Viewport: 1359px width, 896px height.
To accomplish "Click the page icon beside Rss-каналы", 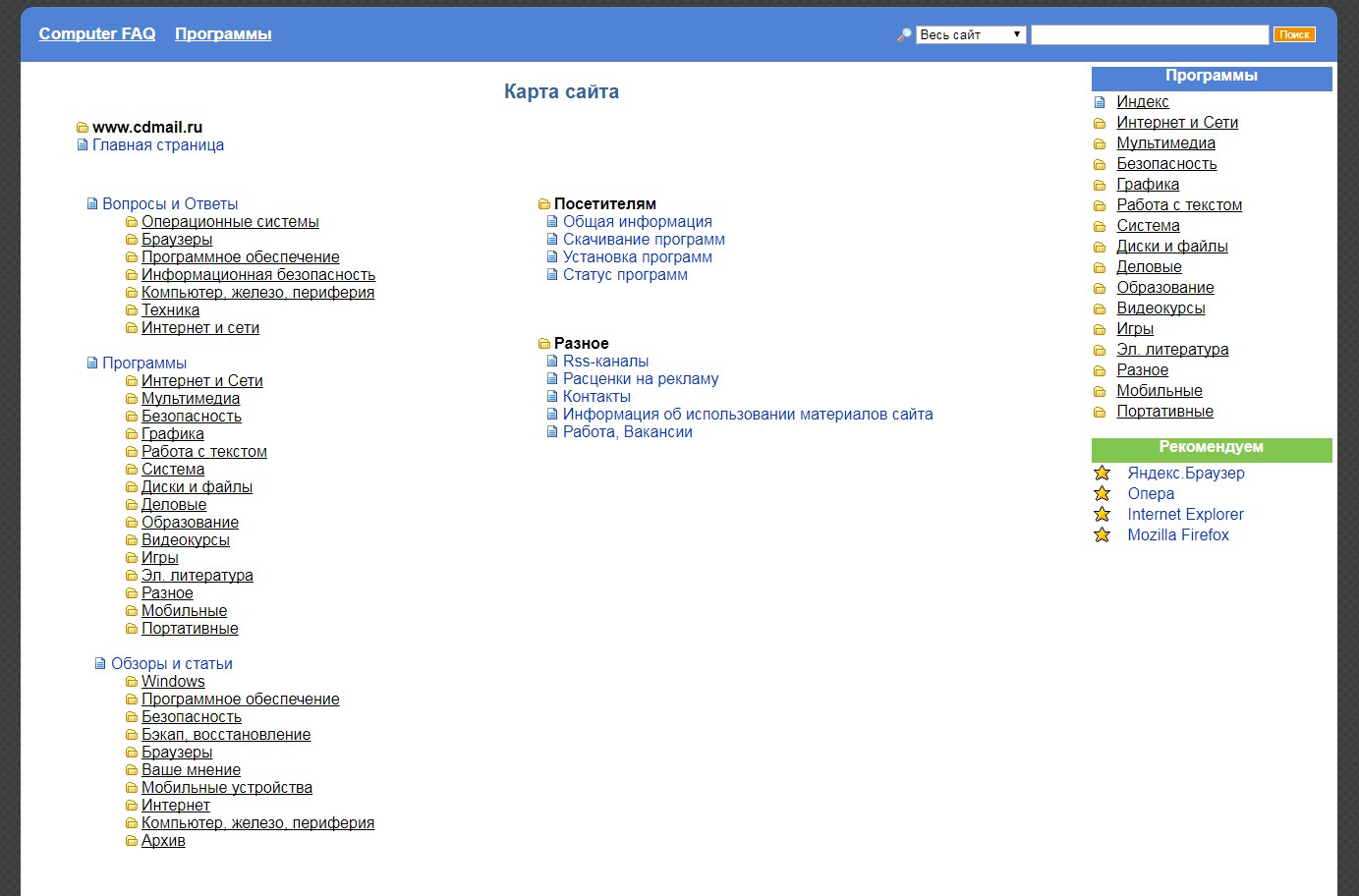I will [552, 362].
